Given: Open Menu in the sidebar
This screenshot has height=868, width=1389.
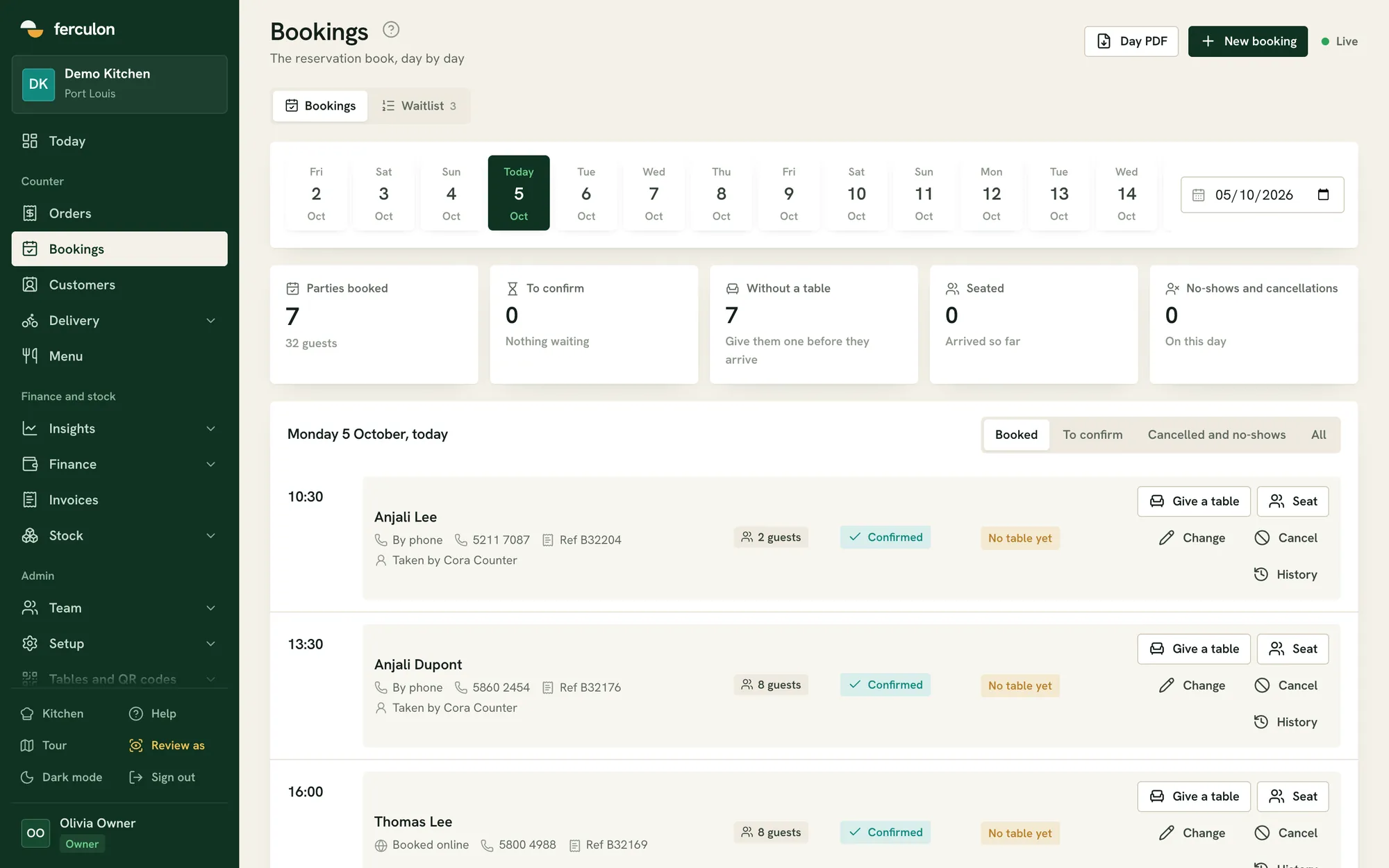Looking at the screenshot, I should pos(119,356).
